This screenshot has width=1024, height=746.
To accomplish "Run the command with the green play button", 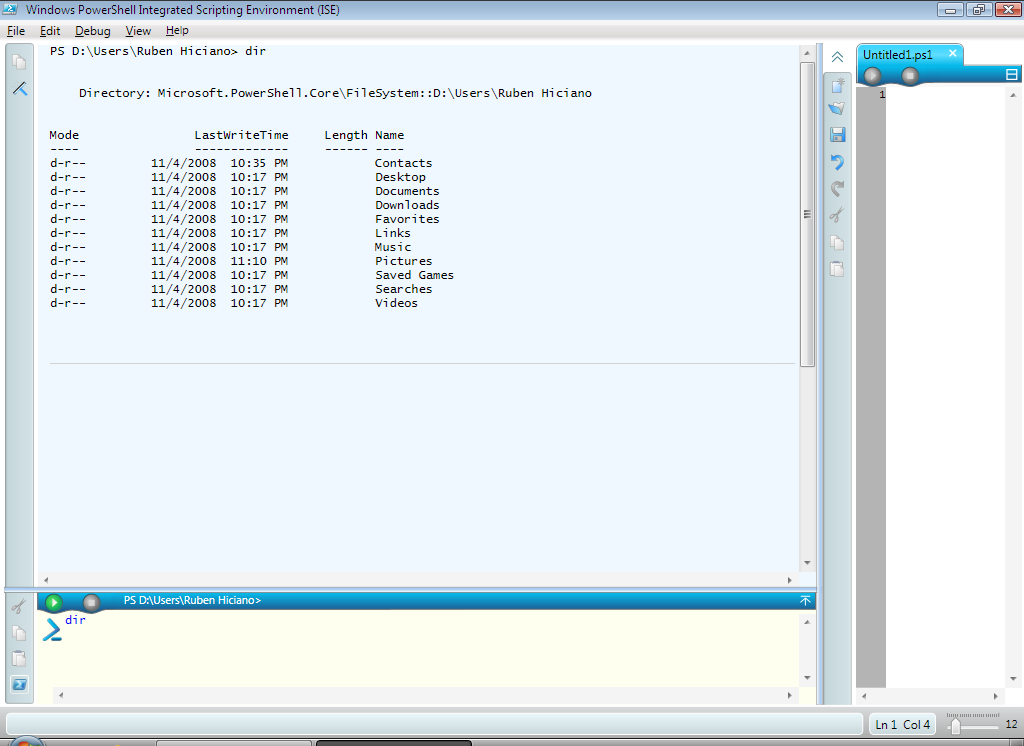I will [54, 602].
